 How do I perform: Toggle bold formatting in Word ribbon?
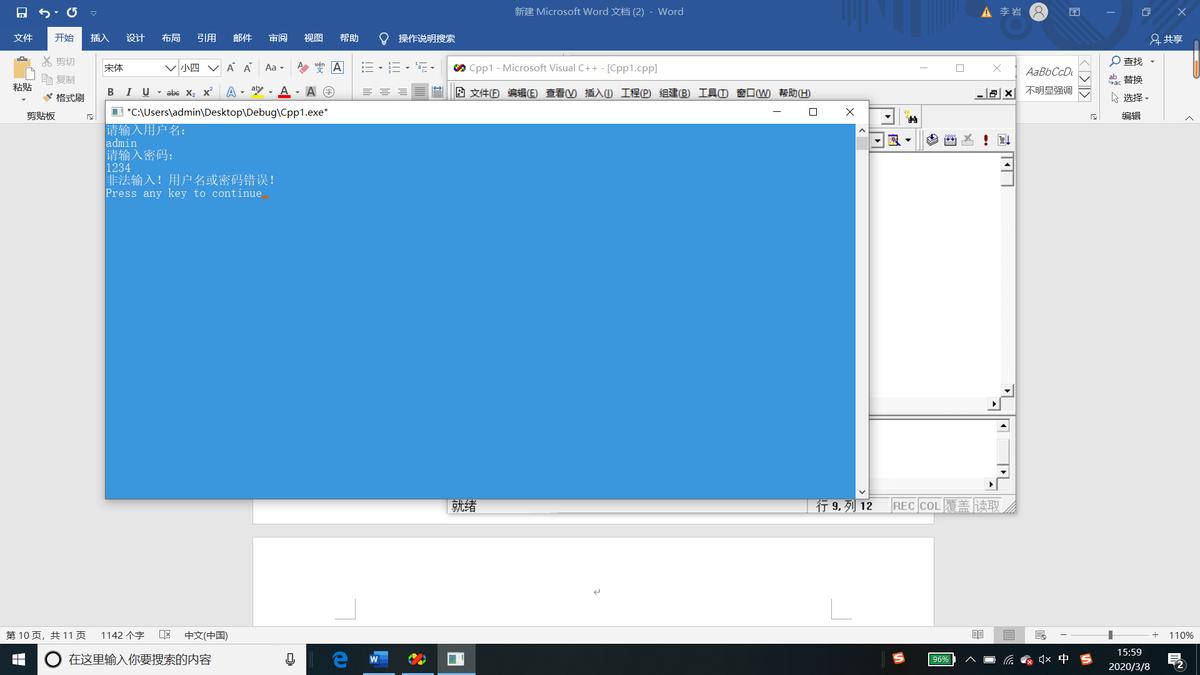[x=110, y=92]
